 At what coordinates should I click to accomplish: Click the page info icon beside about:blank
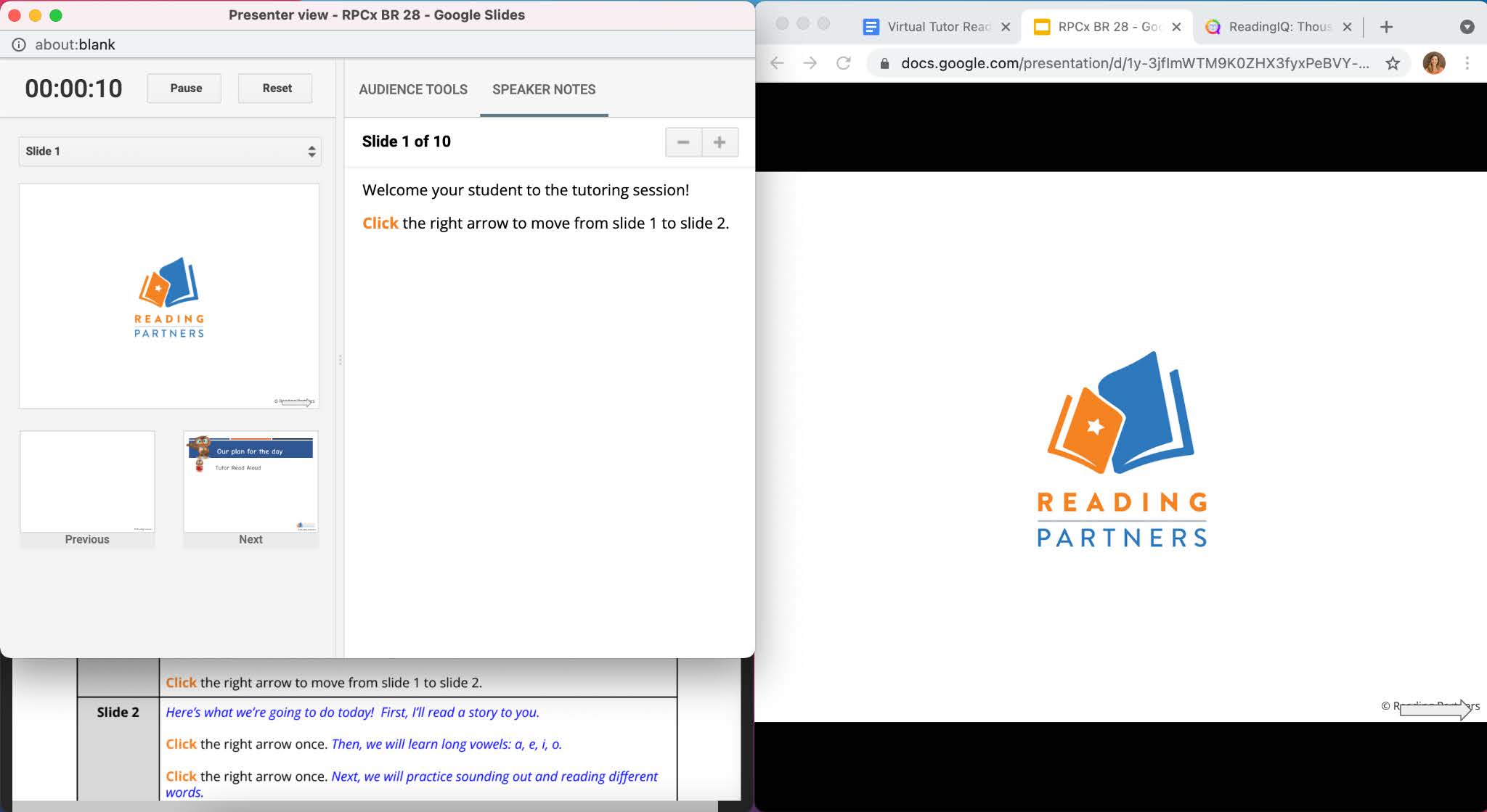click(x=19, y=44)
